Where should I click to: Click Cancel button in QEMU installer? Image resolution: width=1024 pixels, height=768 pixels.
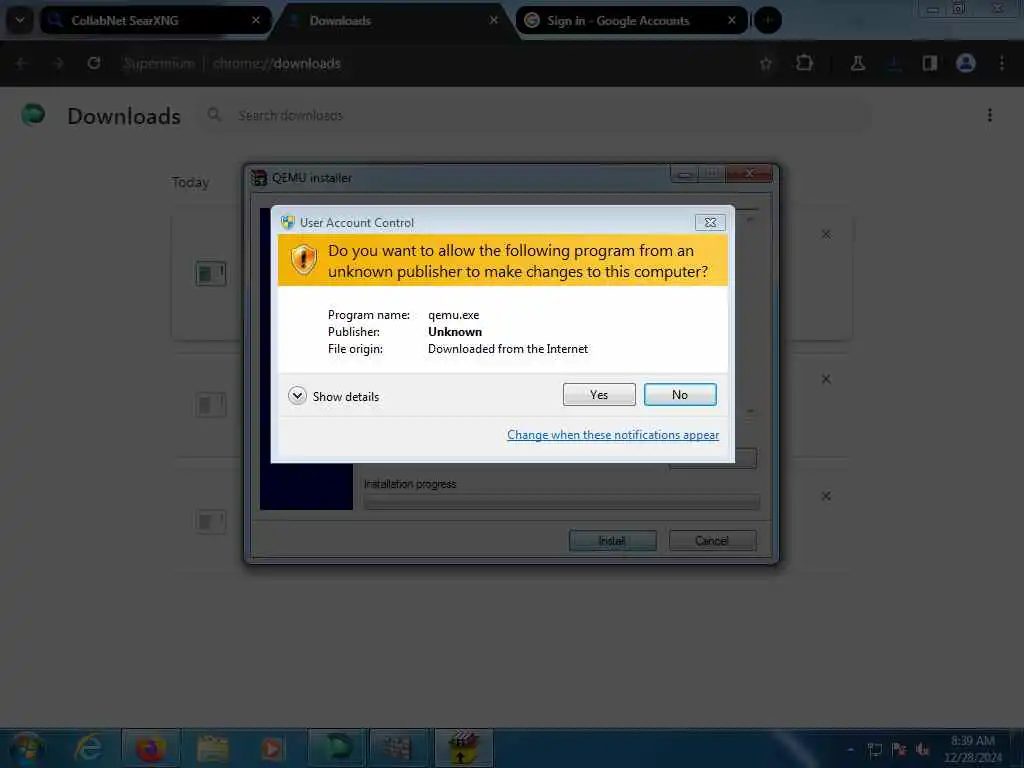[x=712, y=541]
